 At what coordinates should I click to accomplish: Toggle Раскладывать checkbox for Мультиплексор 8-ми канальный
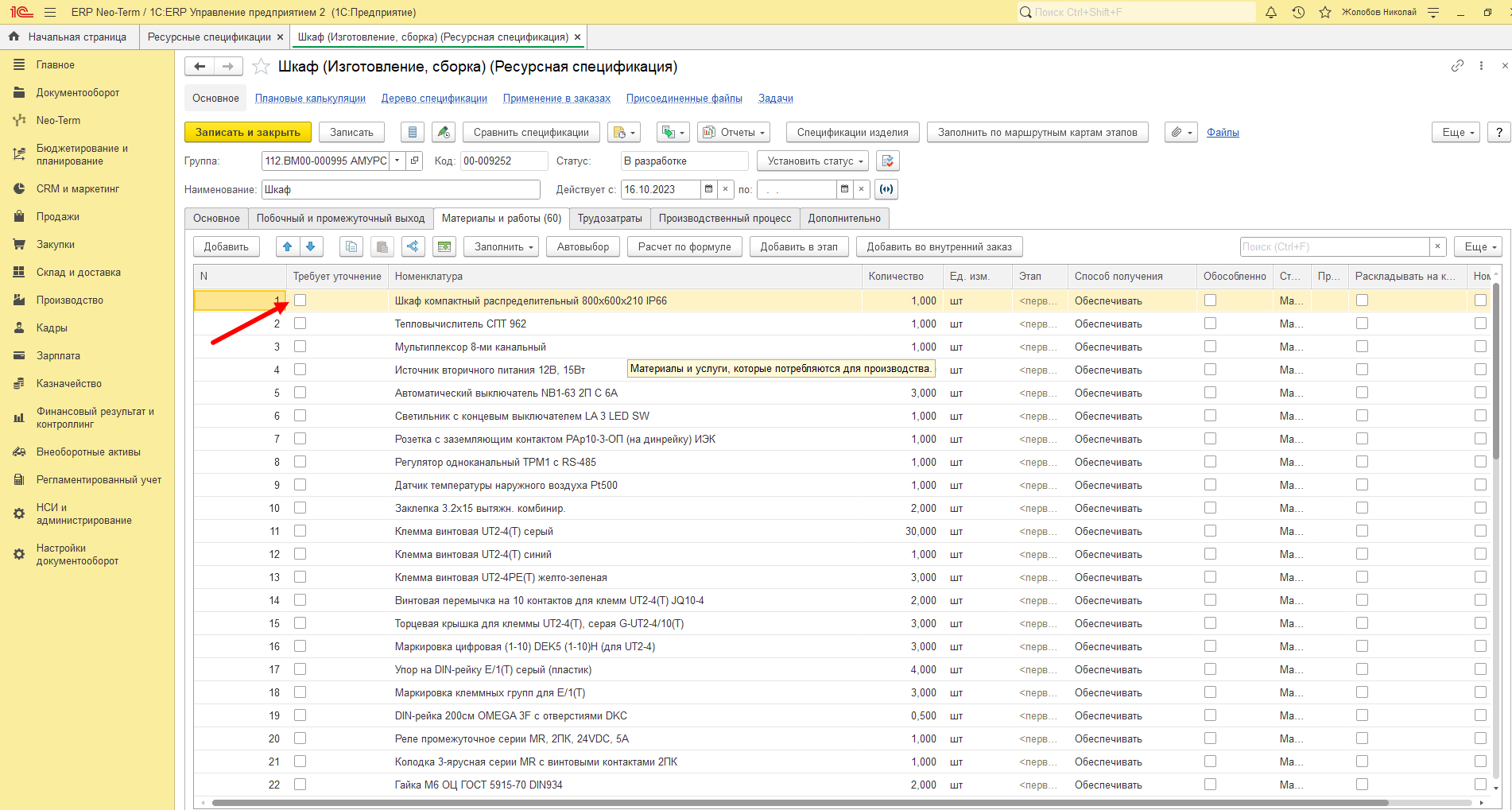click(1362, 347)
